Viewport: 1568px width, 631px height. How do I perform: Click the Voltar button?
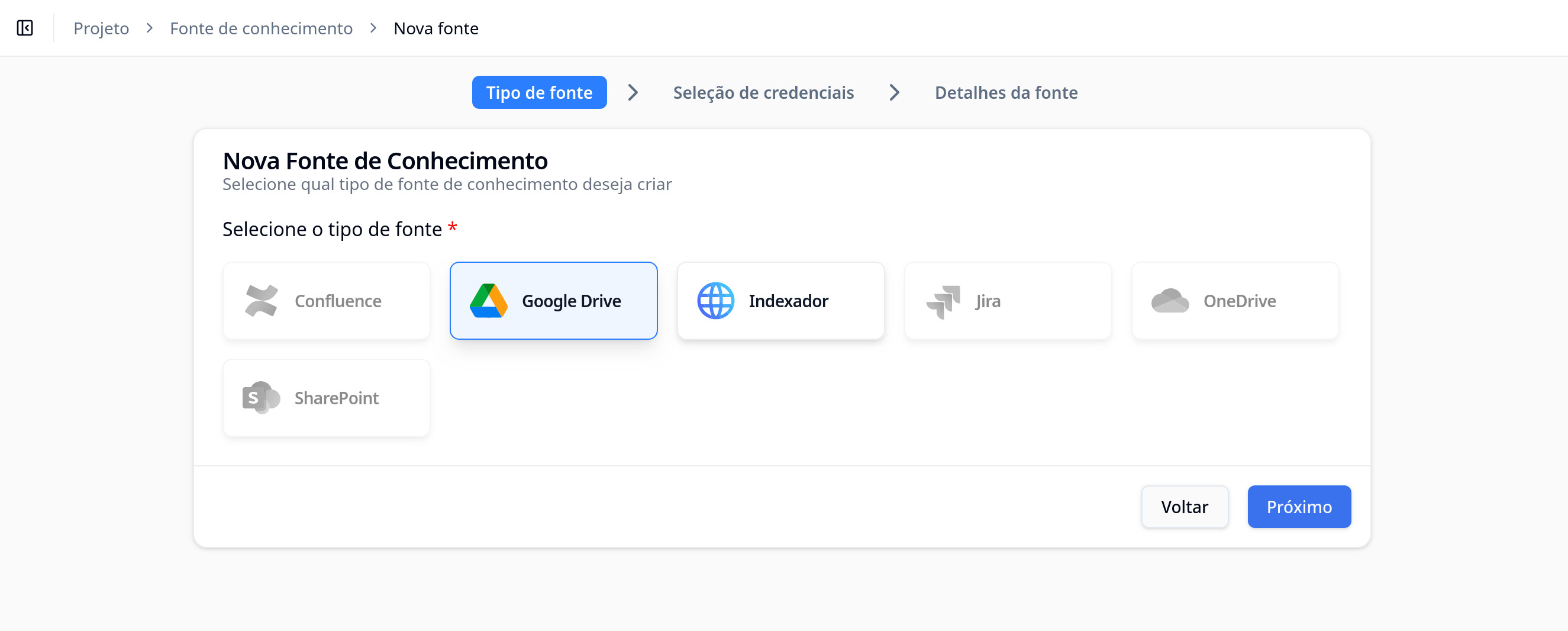pos(1184,507)
